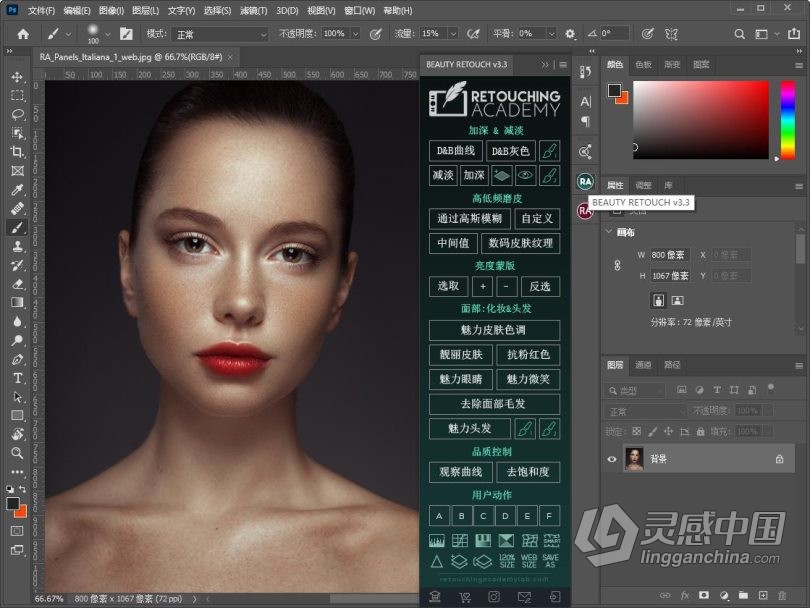This screenshot has height=608, width=810.
Task: Select portrait canvas orientation button
Action: click(x=658, y=300)
